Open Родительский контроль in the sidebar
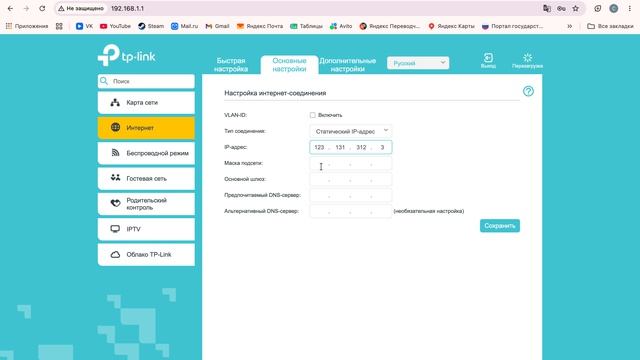 (146, 204)
